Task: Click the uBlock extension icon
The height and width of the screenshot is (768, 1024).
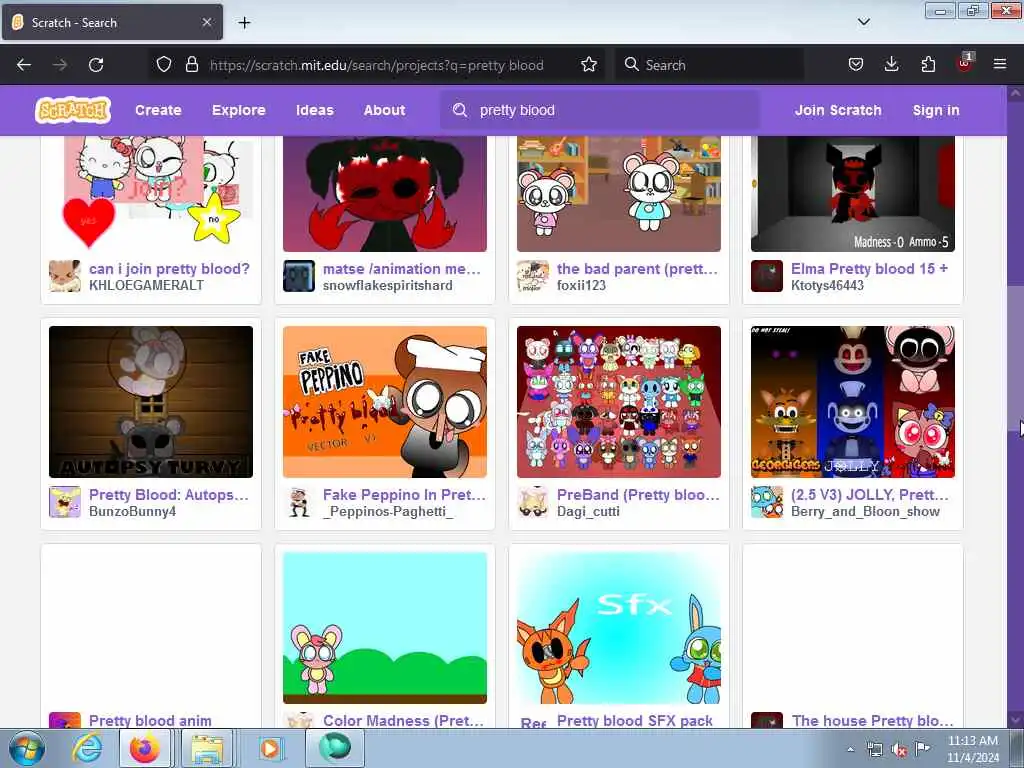Action: 964,63
